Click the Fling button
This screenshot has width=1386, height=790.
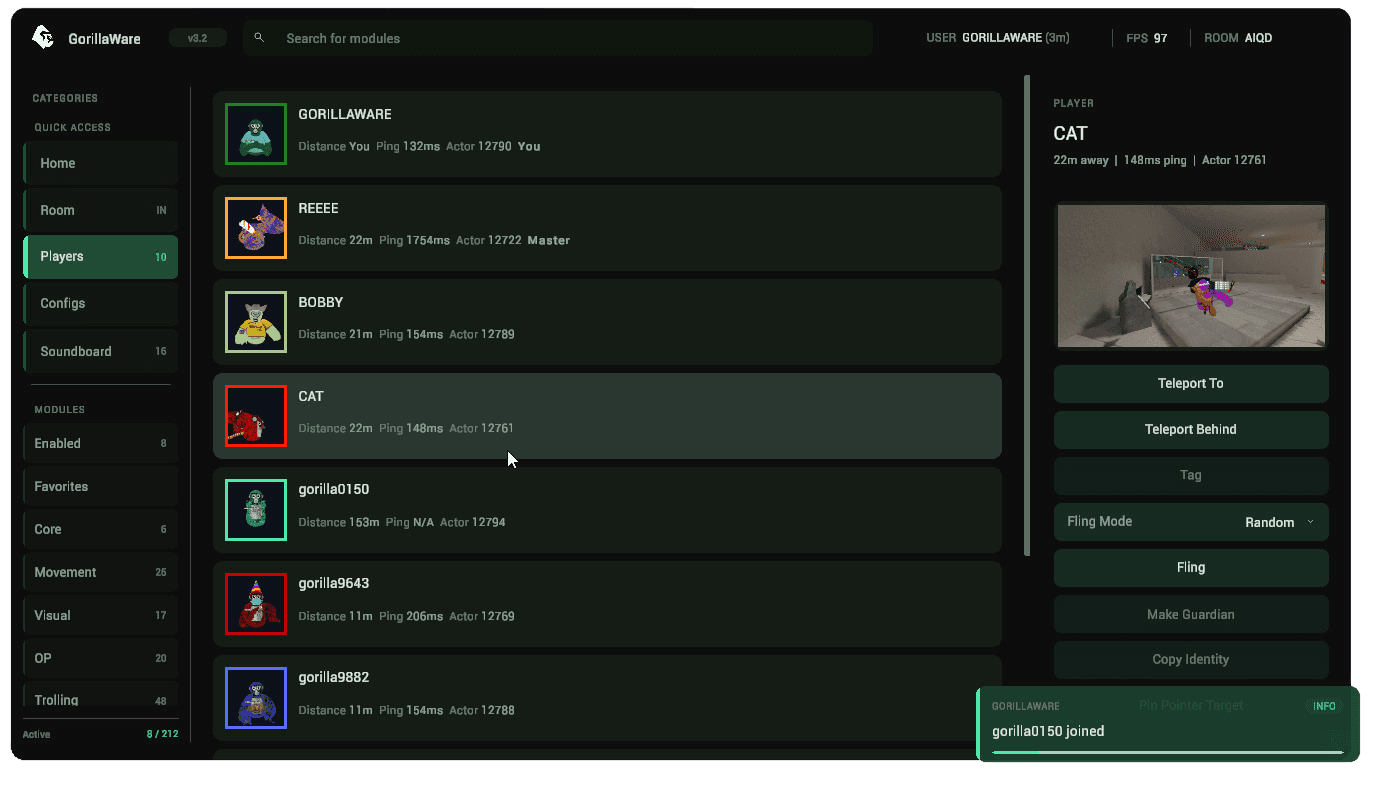point(1191,567)
